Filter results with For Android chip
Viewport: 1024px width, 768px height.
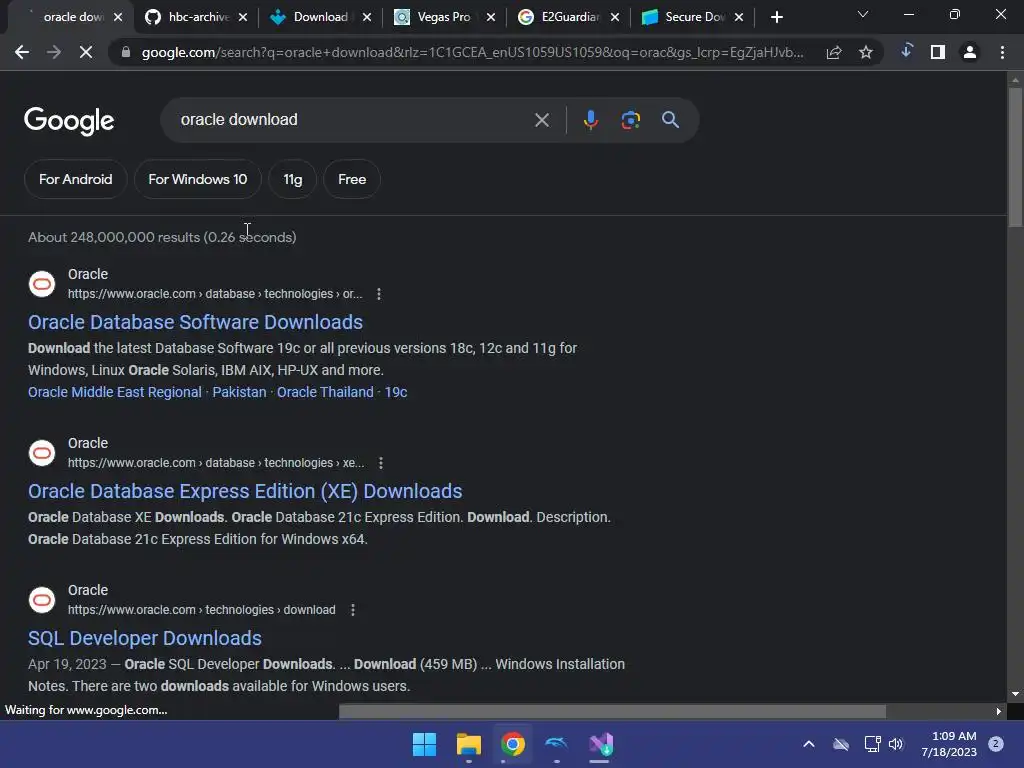76,179
